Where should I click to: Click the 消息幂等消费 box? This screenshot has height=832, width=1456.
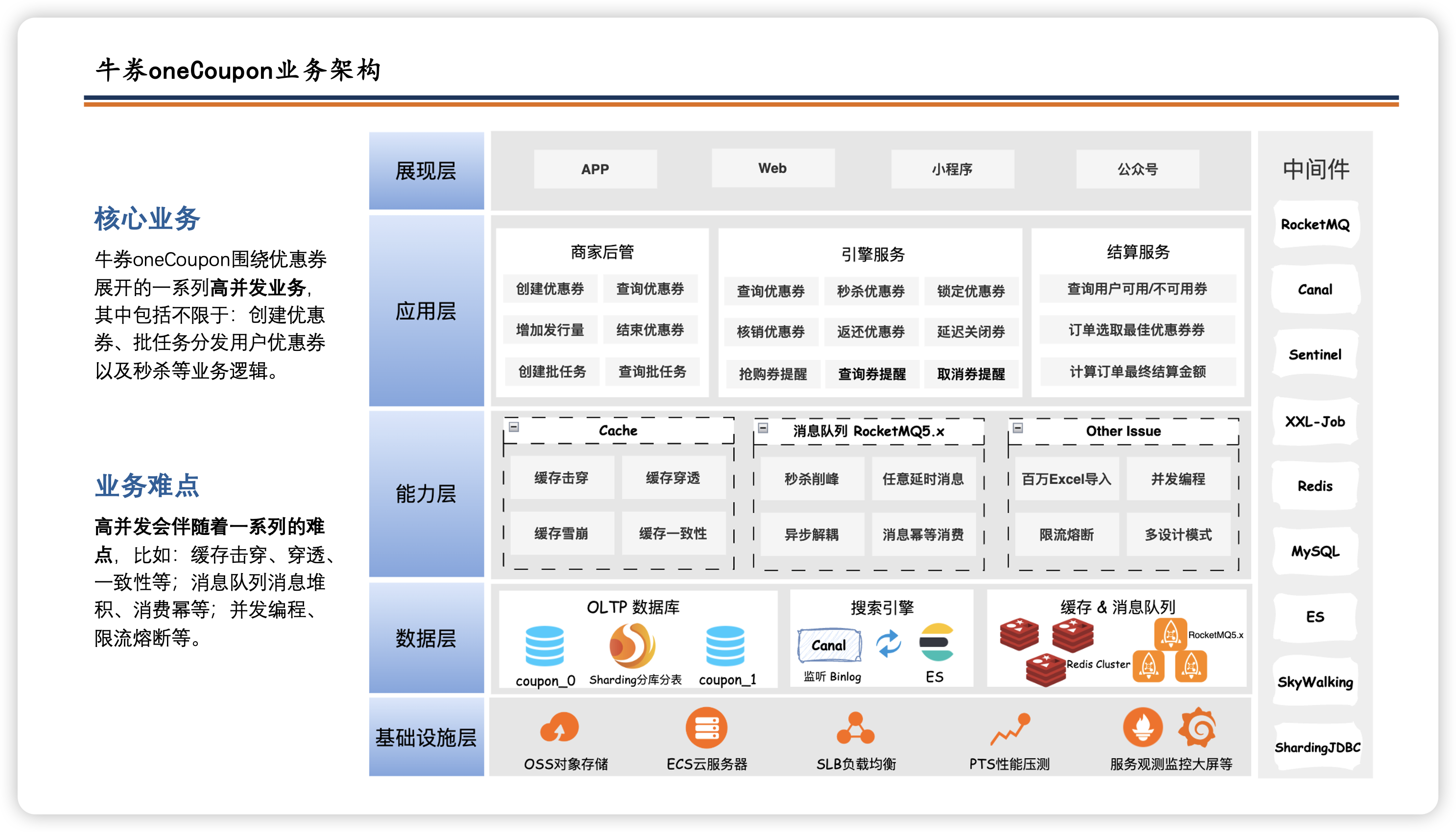tap(923, 534)
